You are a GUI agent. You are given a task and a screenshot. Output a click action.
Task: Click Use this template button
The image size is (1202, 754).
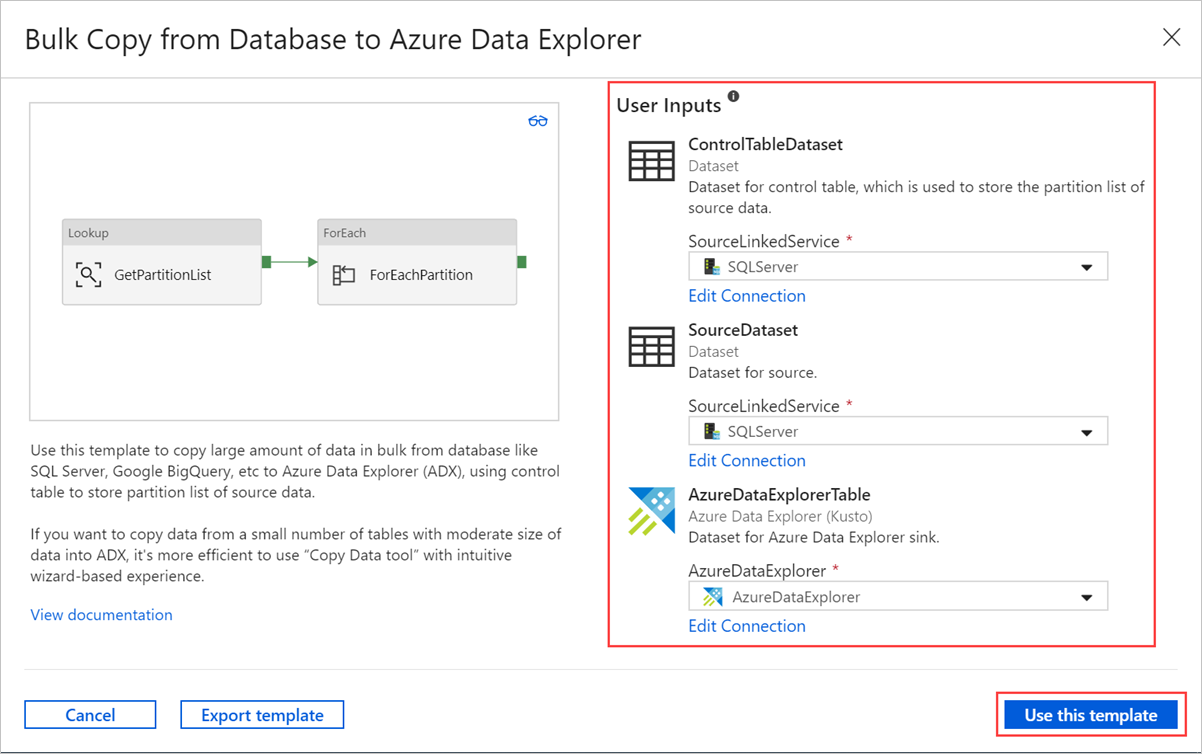1091,715
